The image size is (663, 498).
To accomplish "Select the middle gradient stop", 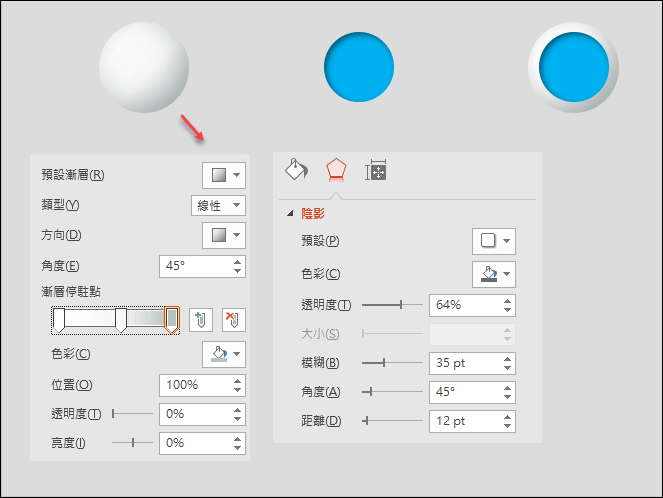I will [121, 320].
